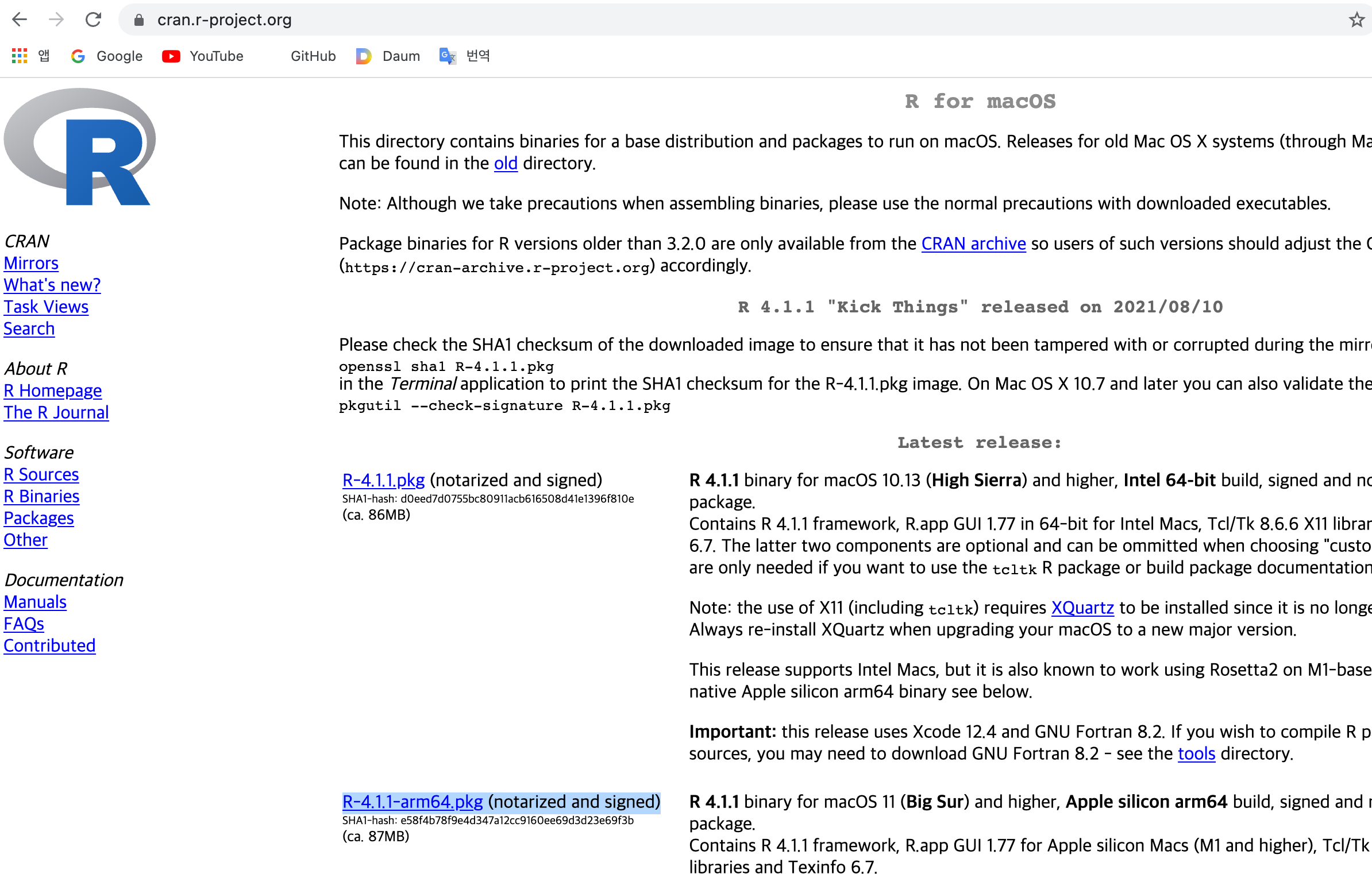Screen dimensions: 1372x874
Task: Bookmark this page with the star icon
Action: pos(1356,20)
